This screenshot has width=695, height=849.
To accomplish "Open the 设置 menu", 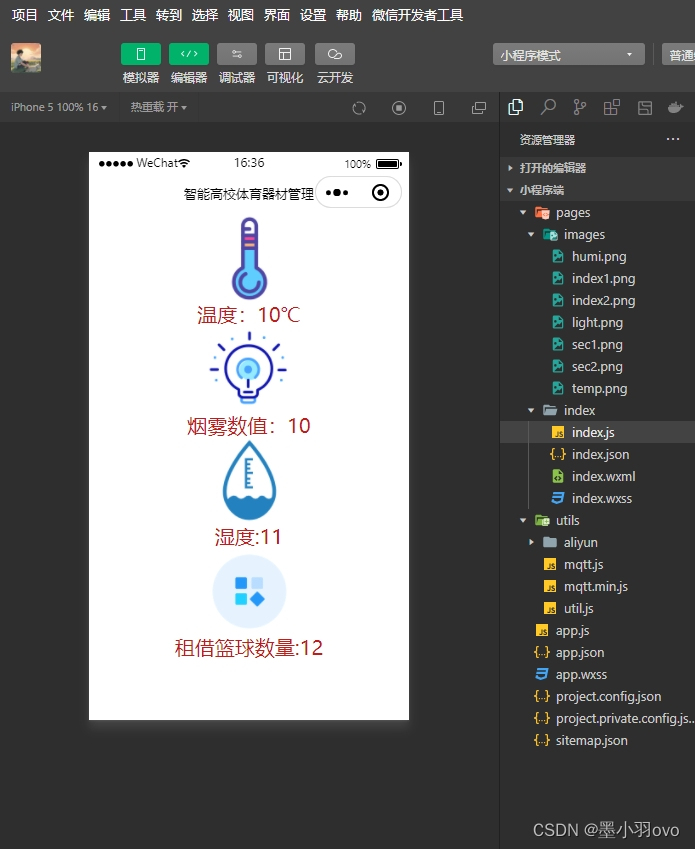I will click(x=313, y=15).
